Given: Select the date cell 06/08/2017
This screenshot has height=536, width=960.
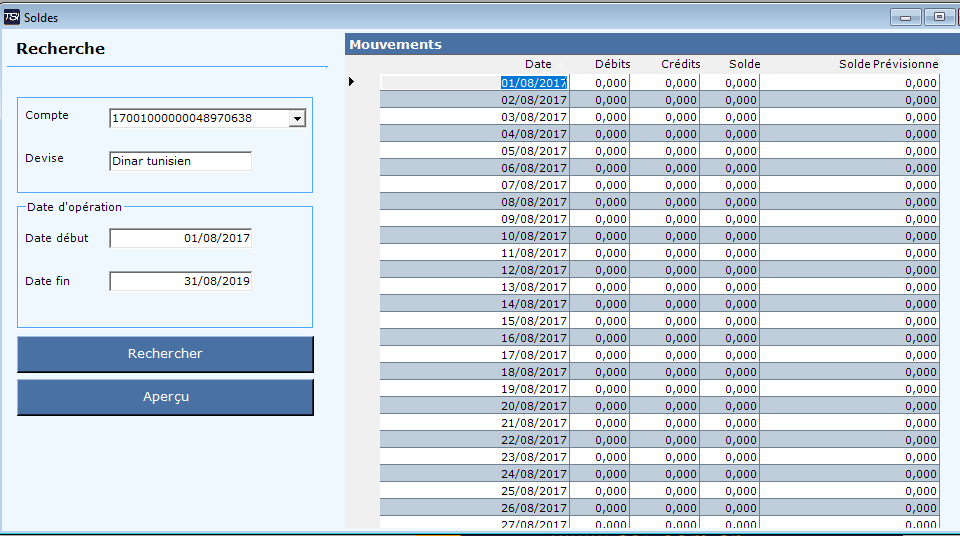Looking at the screenshot, I should pyautogui.click(x=474, y=168).
